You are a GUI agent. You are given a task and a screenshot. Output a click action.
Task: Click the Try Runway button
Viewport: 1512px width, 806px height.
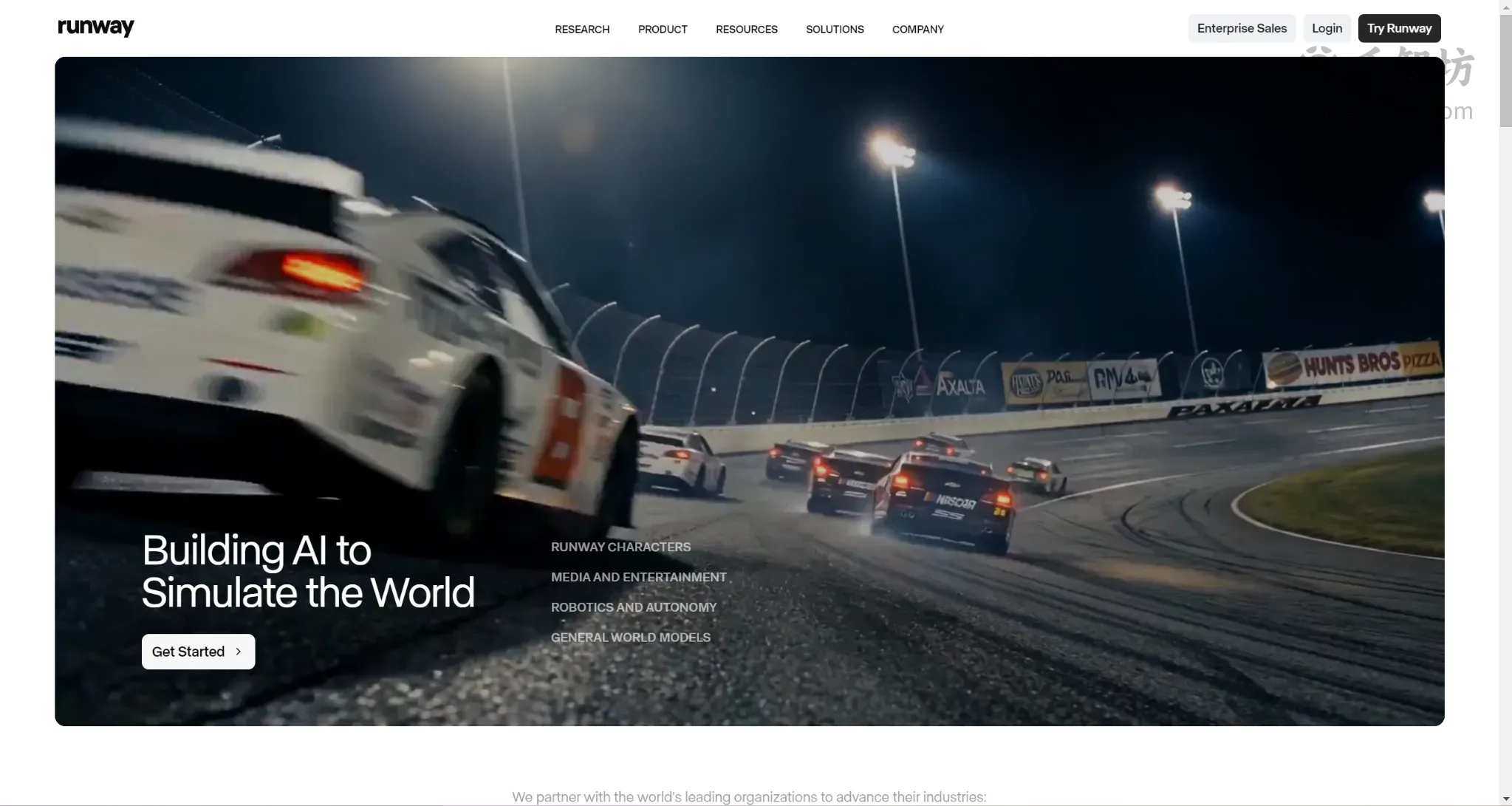pyautogui.click(x=1399, y=28)
